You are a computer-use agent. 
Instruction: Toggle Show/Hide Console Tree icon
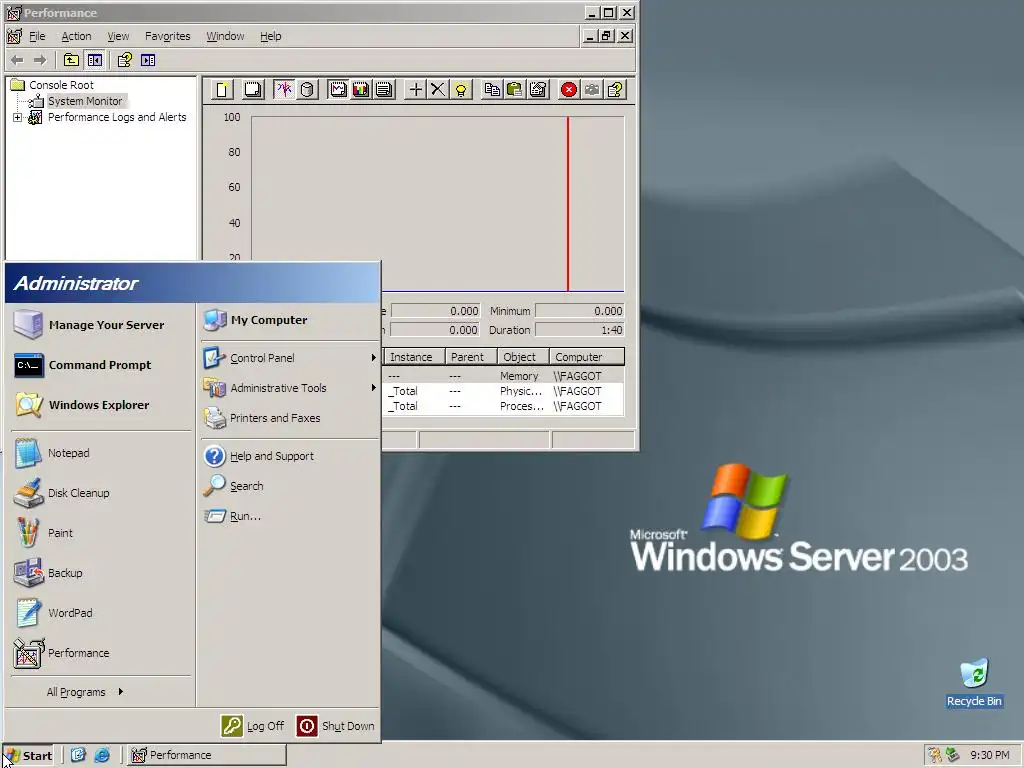point(95,60)
